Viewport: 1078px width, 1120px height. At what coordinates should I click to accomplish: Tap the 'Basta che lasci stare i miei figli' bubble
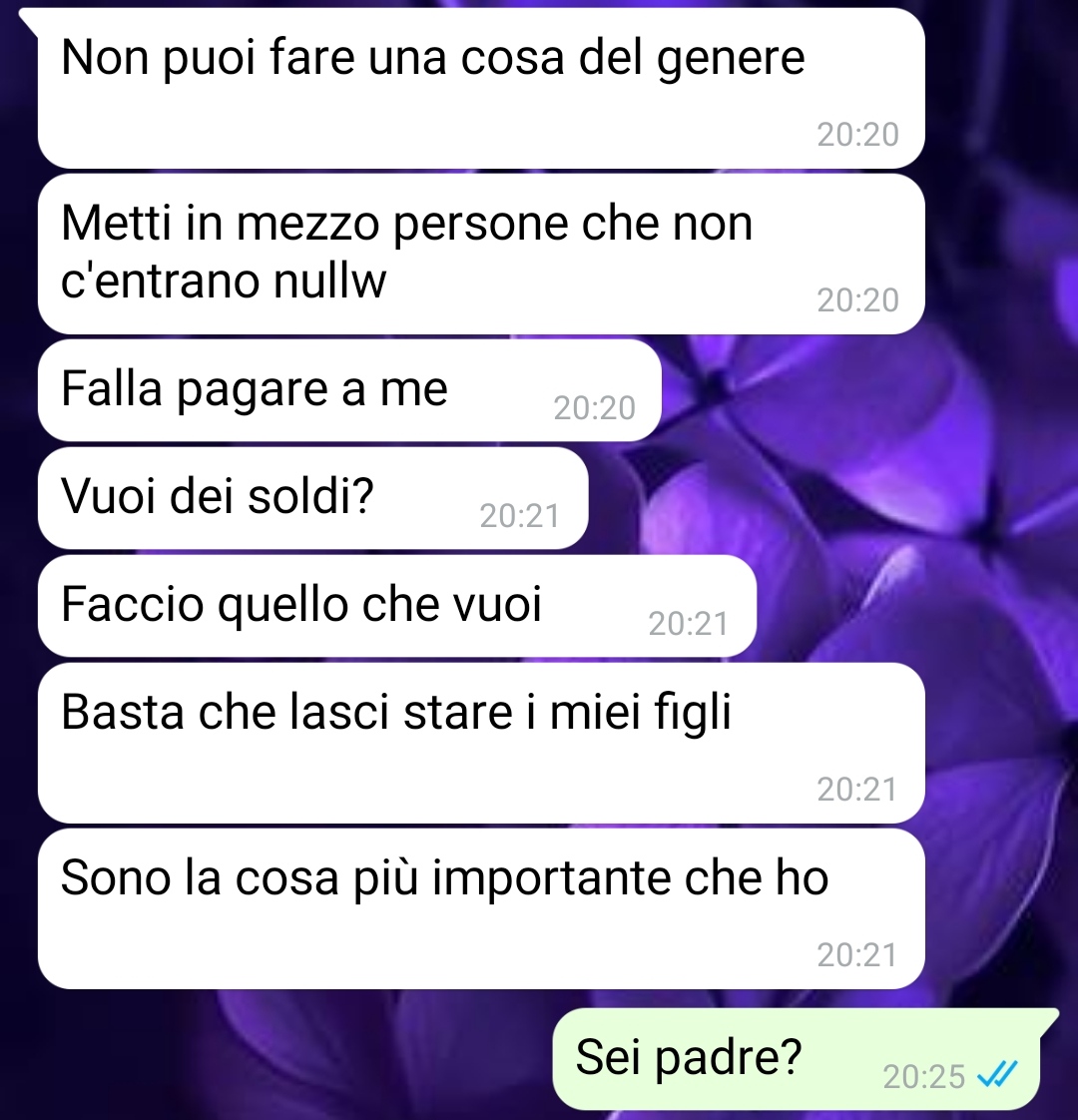coord(481,743)
